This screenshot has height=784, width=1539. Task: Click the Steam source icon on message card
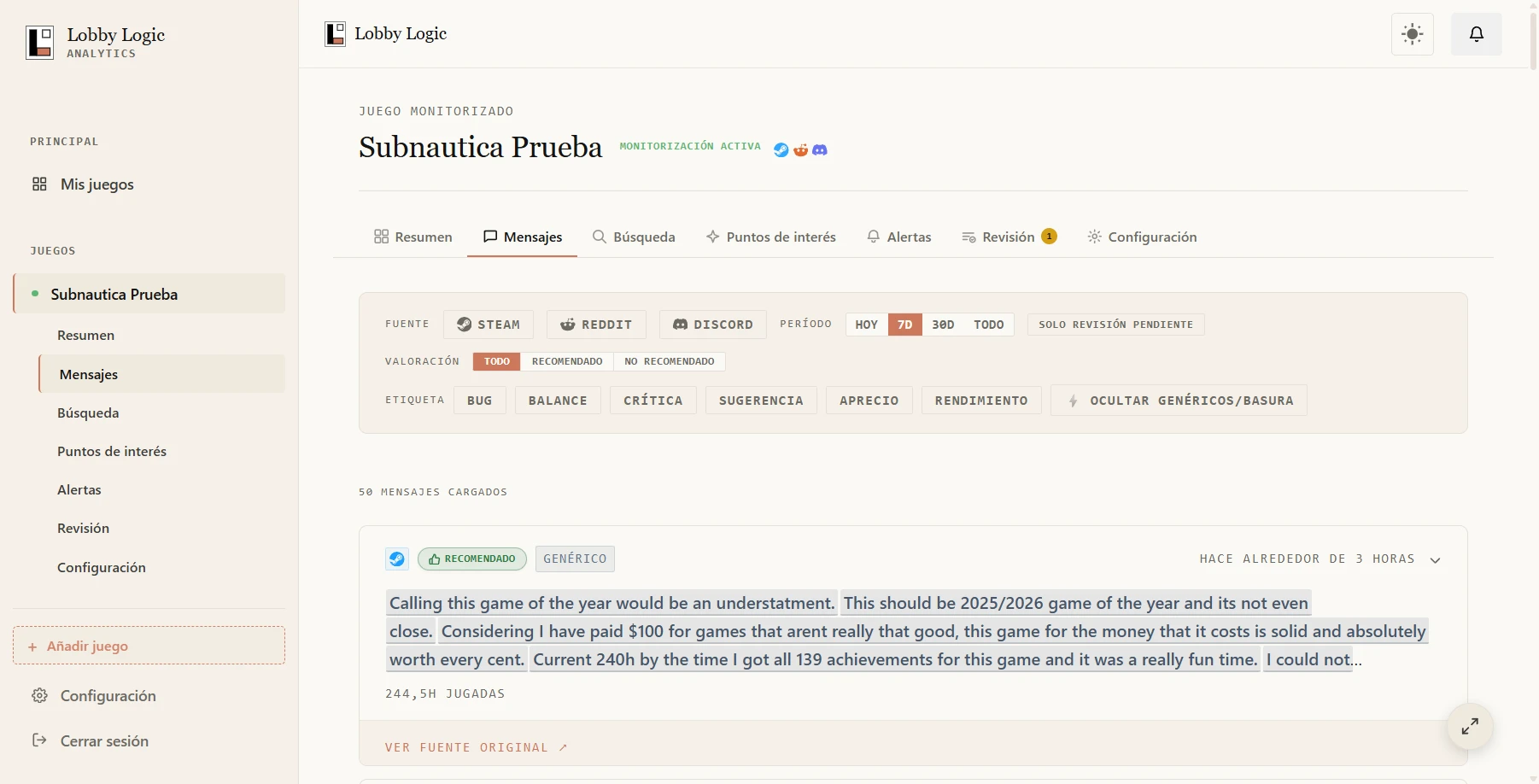pos(397,559)
